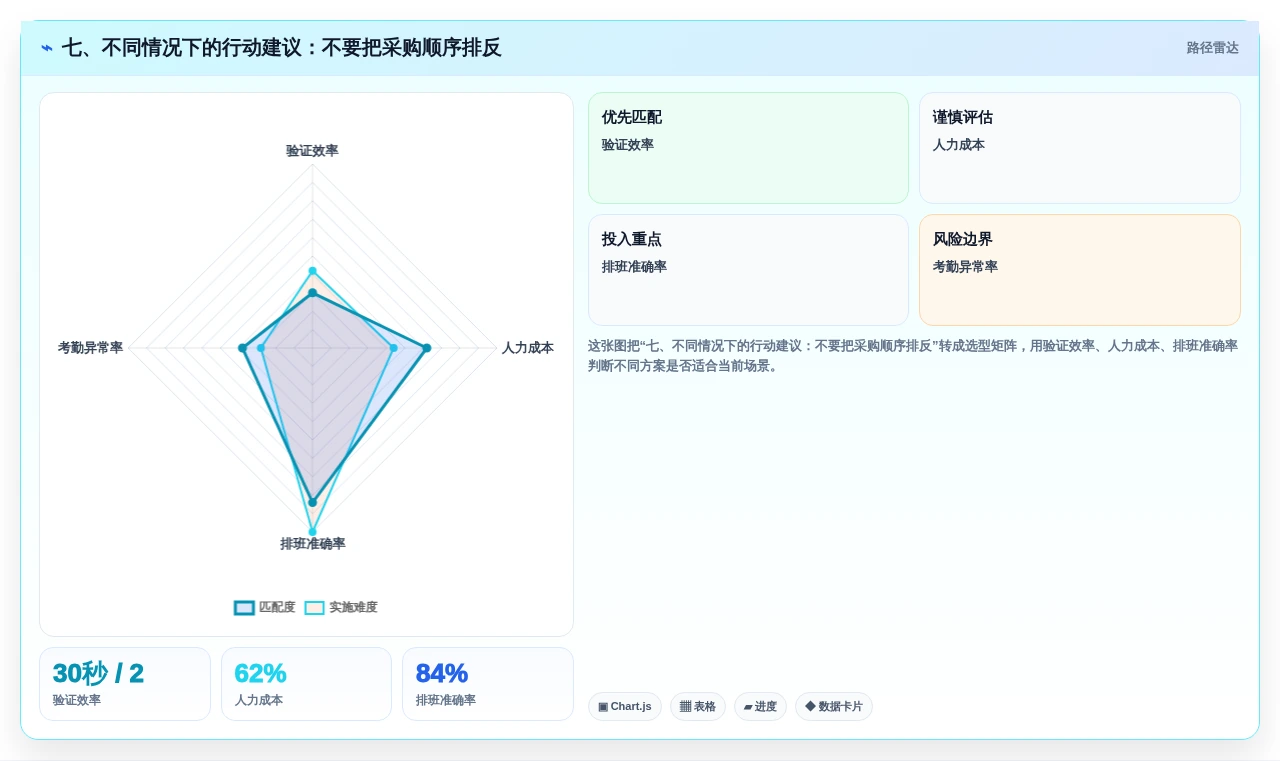This screenshot has width=1280, height=761.
Task: Select the 数据卡片 tag chip
Action: click(x=834, y=707)
